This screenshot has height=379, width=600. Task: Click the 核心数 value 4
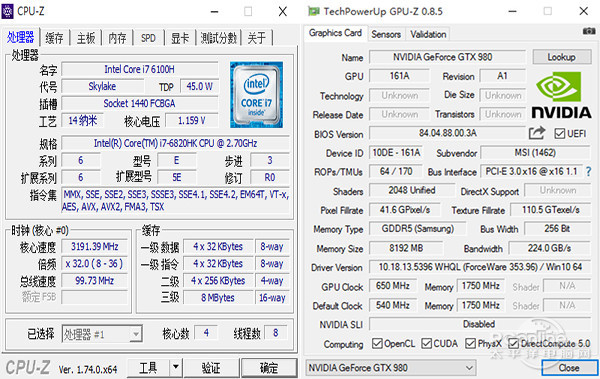click(206, 333)
